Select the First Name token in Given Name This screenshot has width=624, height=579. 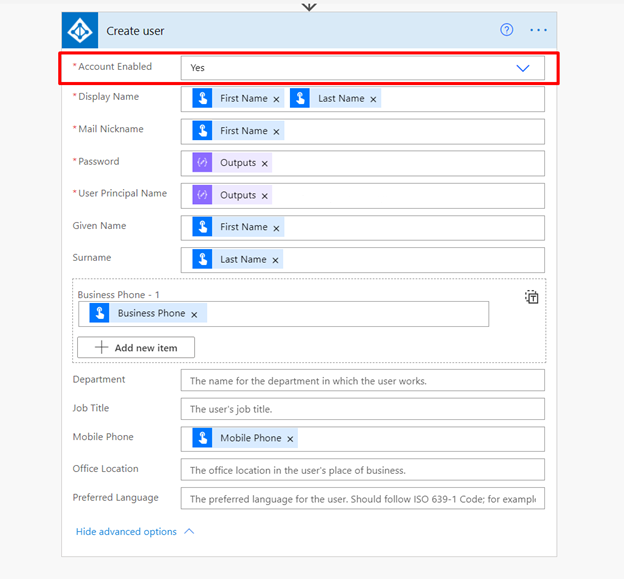[243, 227]
